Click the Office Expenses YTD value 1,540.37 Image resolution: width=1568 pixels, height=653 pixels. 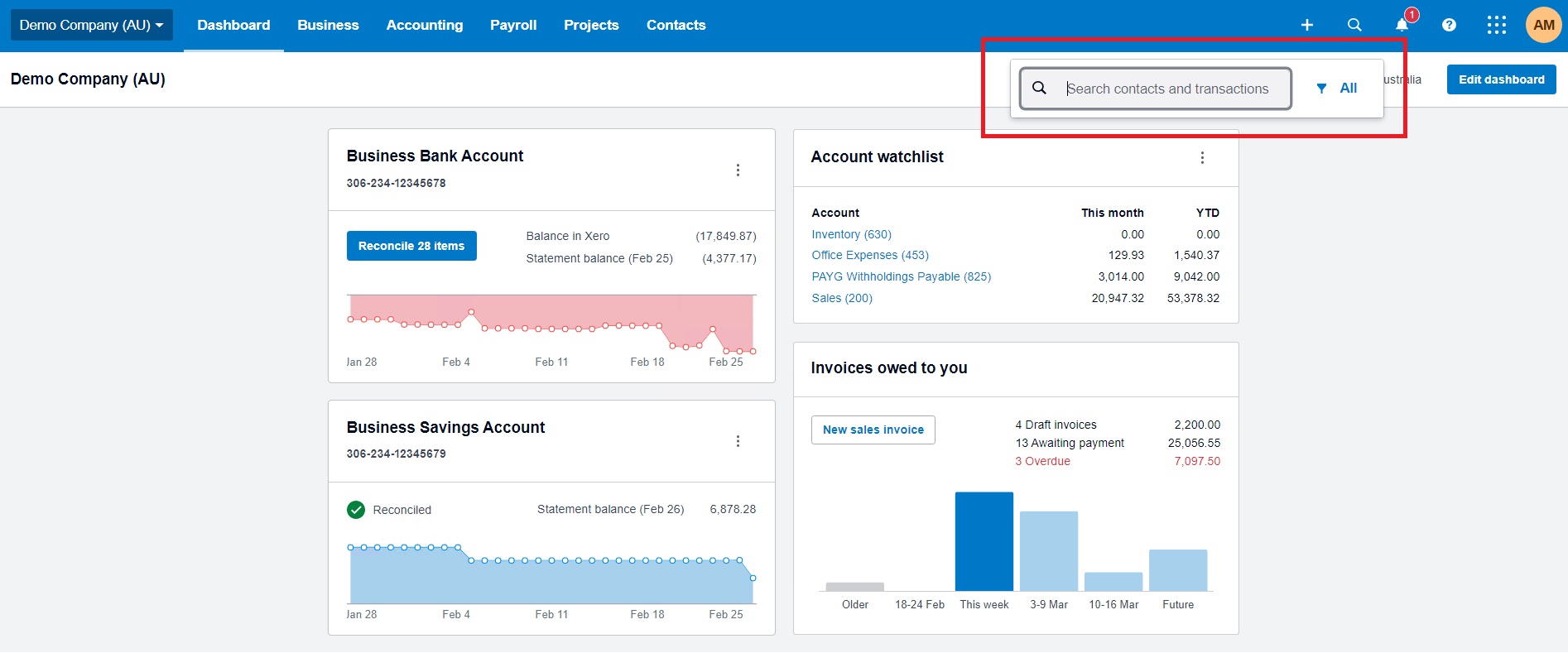click(1196, 255)
